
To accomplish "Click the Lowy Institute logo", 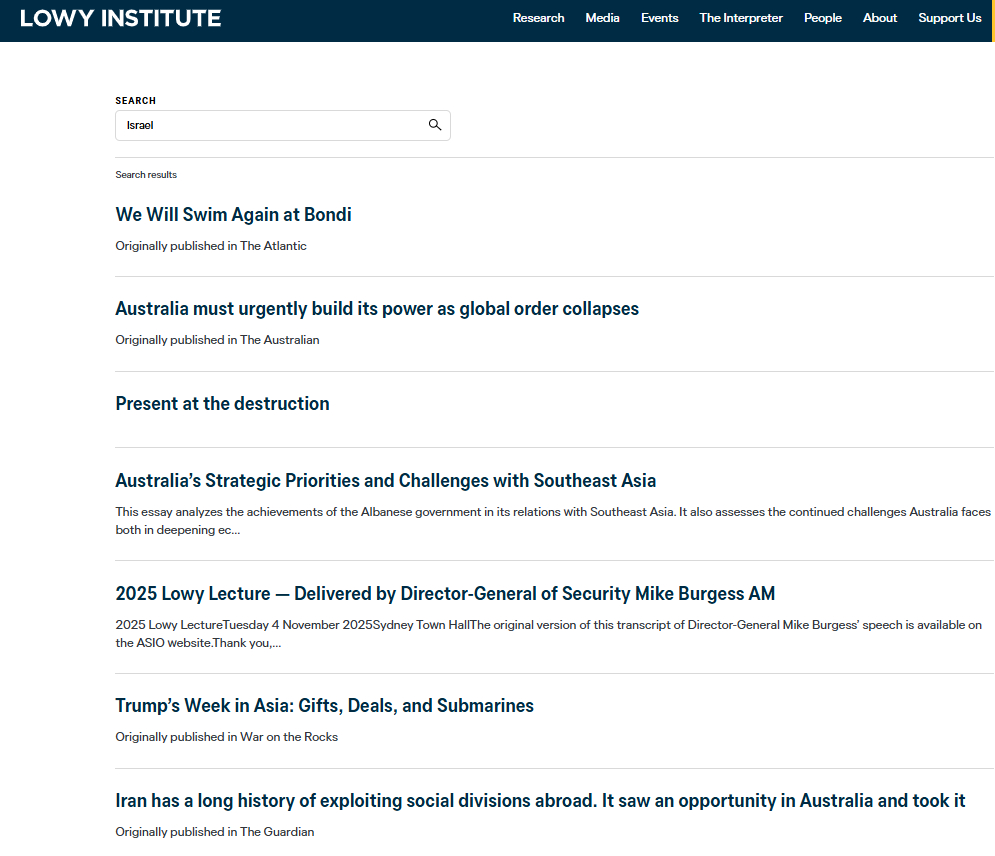I will pos(121,18).
